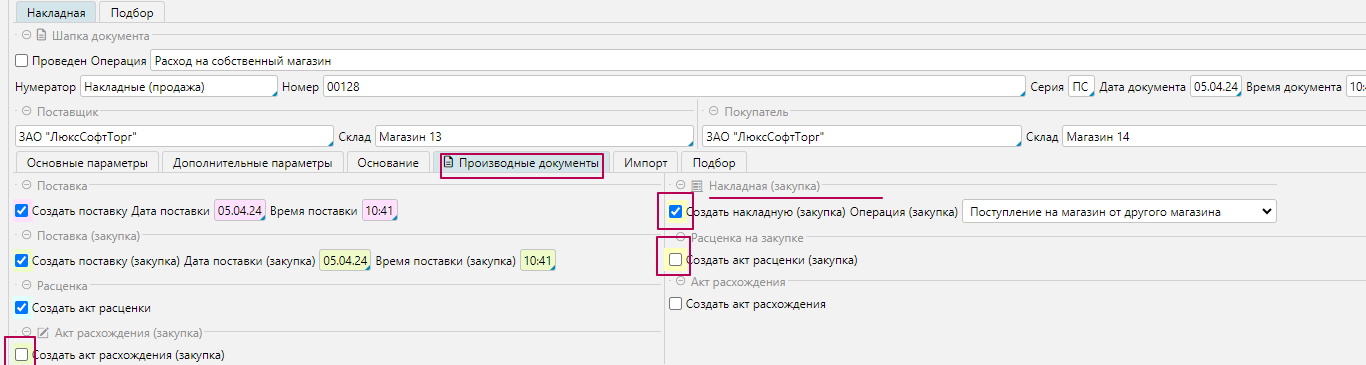This screenshot has width=1366, height=365.
Task: Toggle the Проведен checkbox
Action: tap(22, 61)
